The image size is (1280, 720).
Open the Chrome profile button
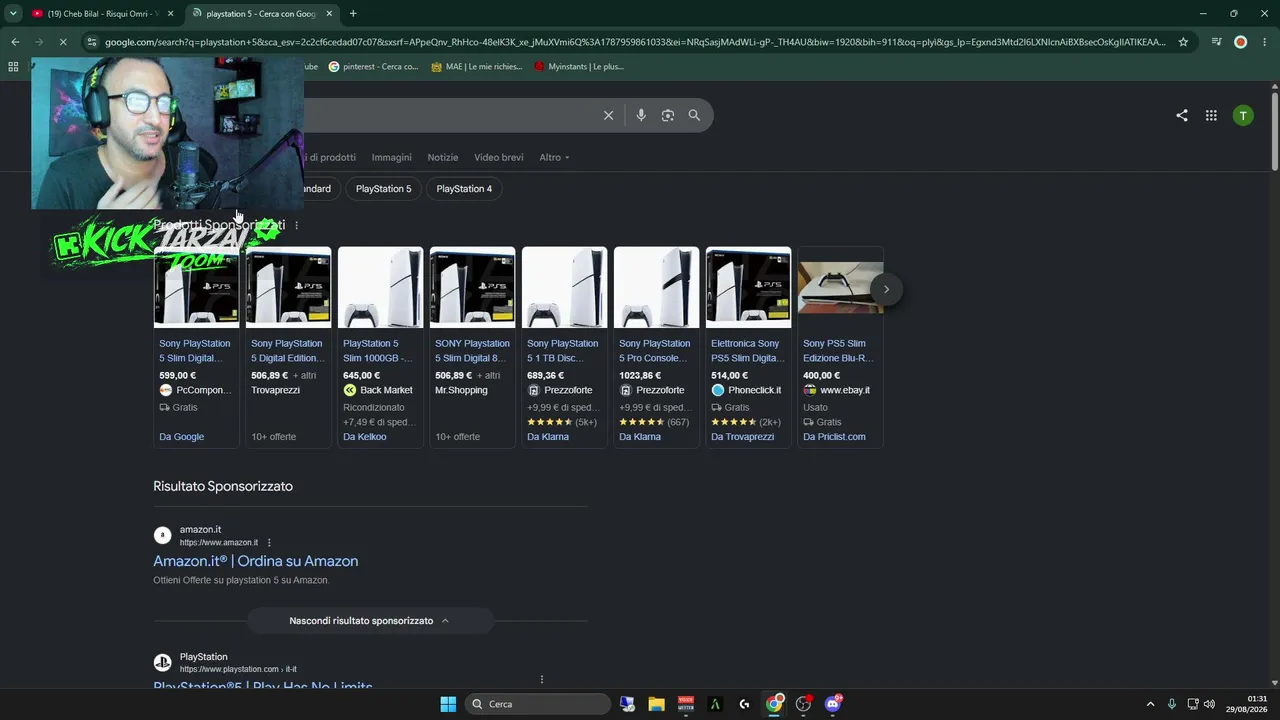click(x=1241, y=42)
